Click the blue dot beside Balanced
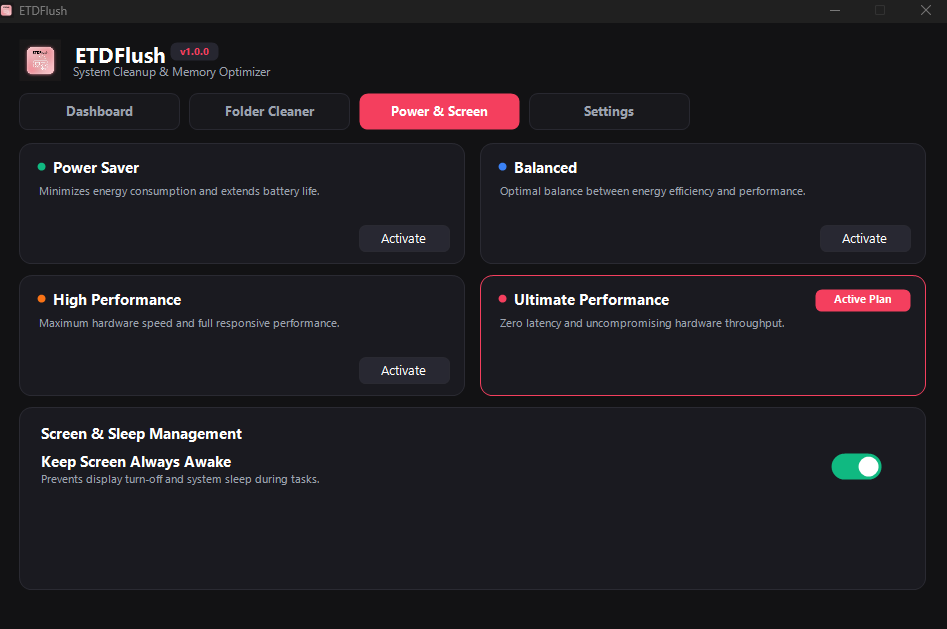This screenshot has height=629, width=947. click(502, 167)
